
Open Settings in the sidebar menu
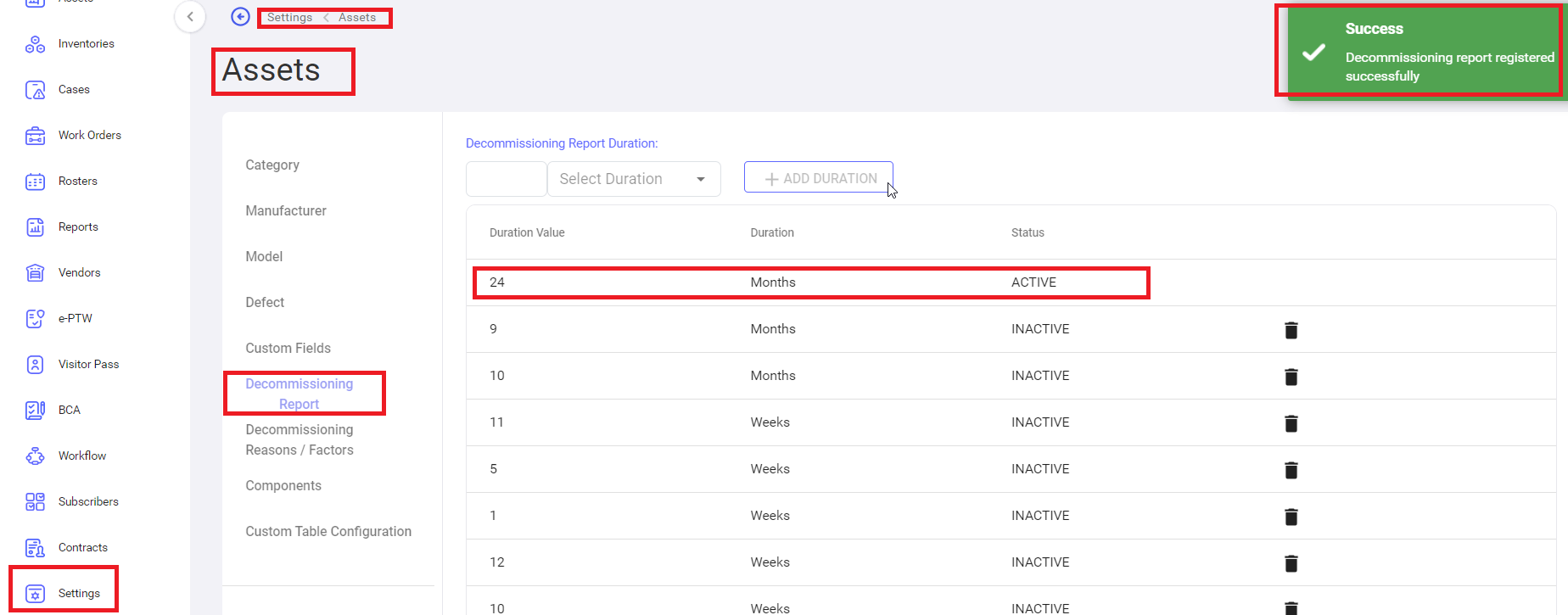coord(79,593)
